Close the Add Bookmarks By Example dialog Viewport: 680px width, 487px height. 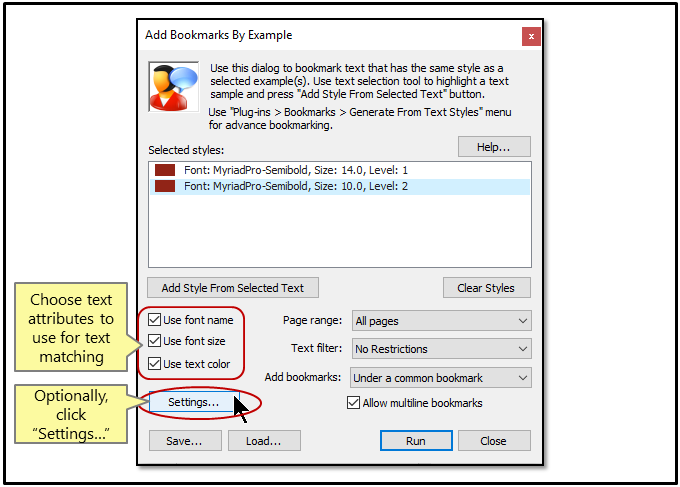tap(531, 36)
